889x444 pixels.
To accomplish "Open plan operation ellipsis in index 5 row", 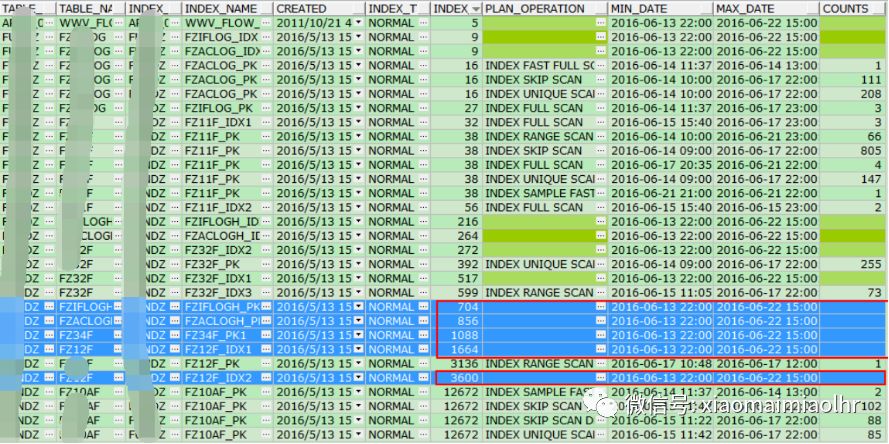I will pos(601,23).
